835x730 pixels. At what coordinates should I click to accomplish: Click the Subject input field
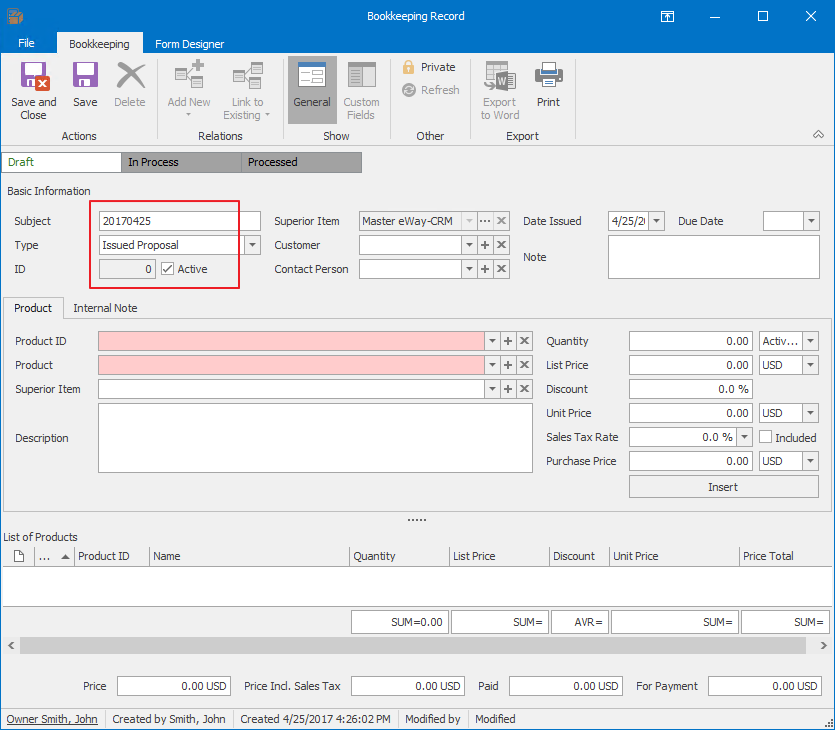[x=179, y=220]
